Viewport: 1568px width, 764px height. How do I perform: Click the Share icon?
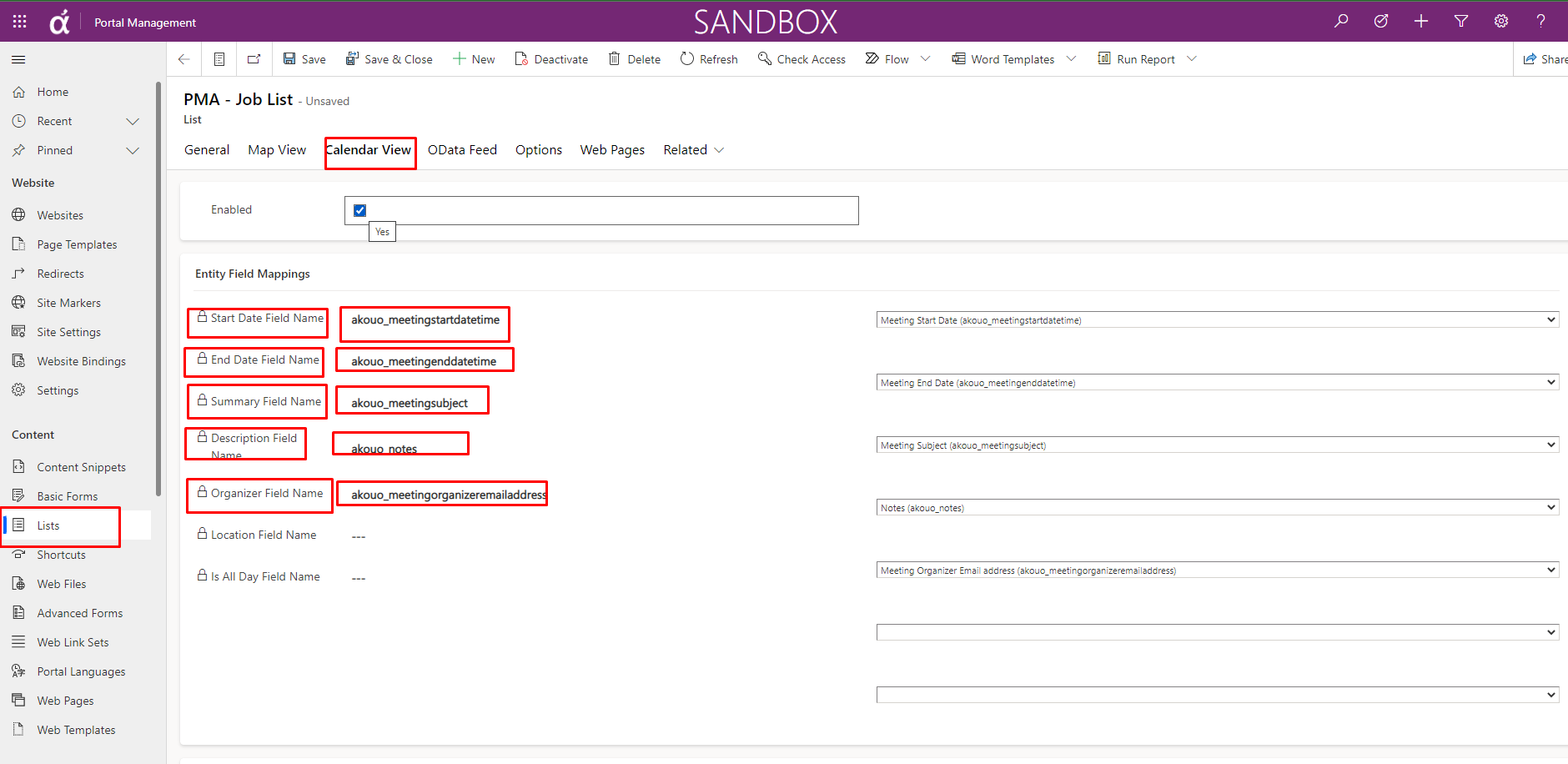pyautogui.click(x=1529, y=58)
